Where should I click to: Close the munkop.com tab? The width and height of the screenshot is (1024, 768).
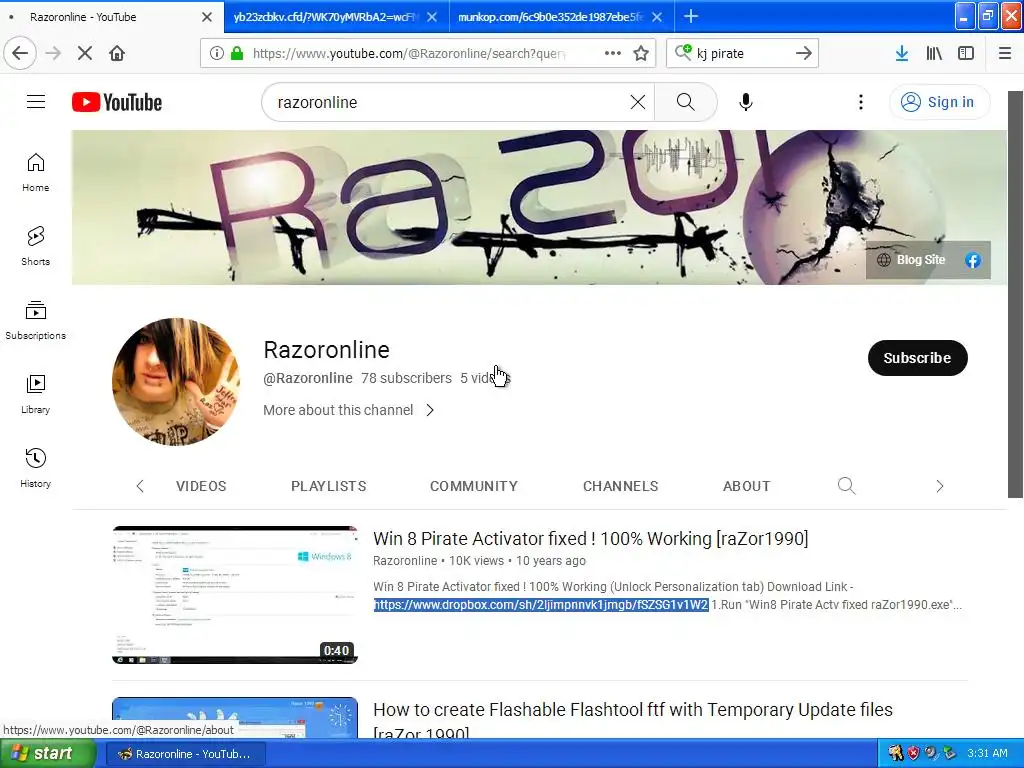(657, 17)
